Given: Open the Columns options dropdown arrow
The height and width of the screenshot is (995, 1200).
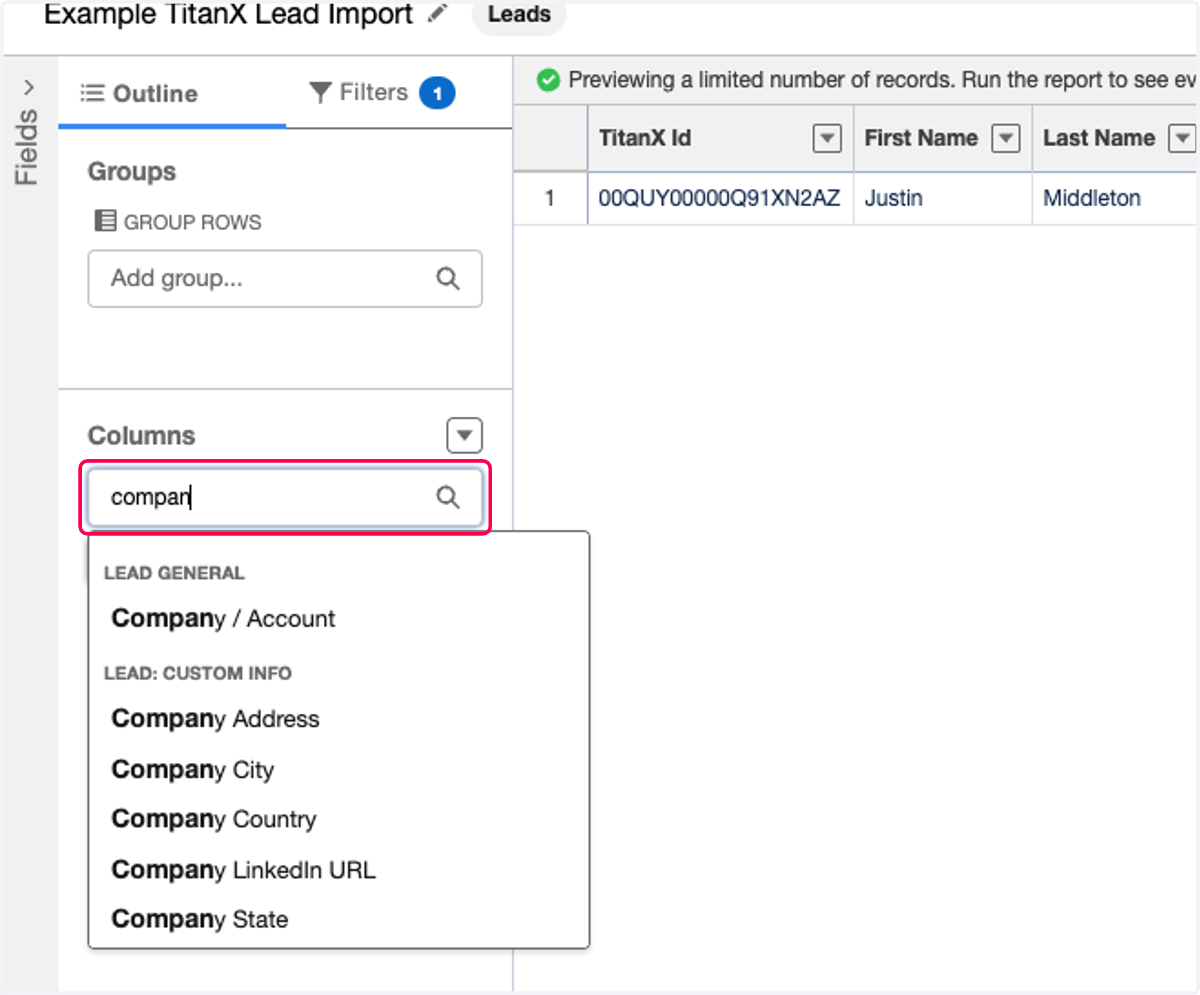Looking at the screenshot, I should [464, 436].
